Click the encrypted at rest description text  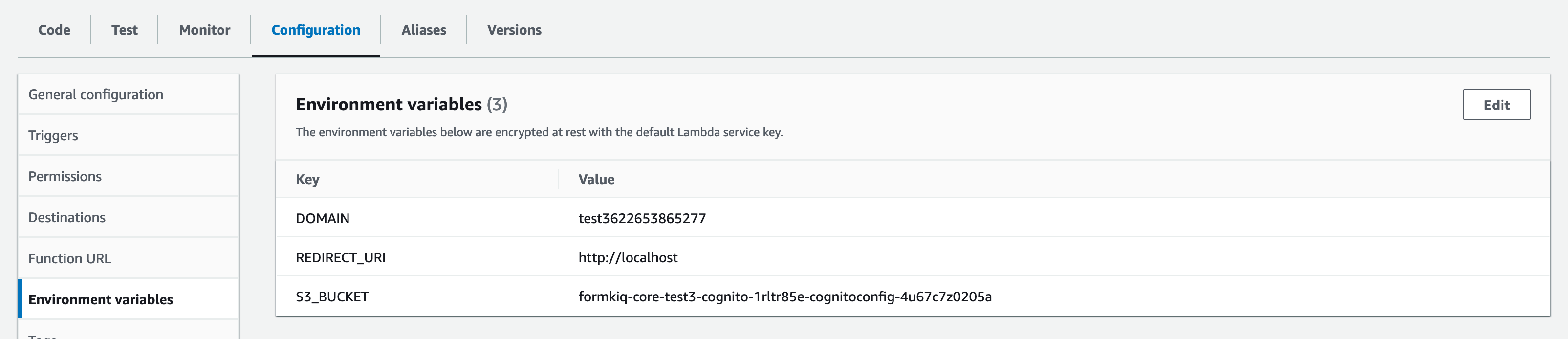click(x=539, y=132)
